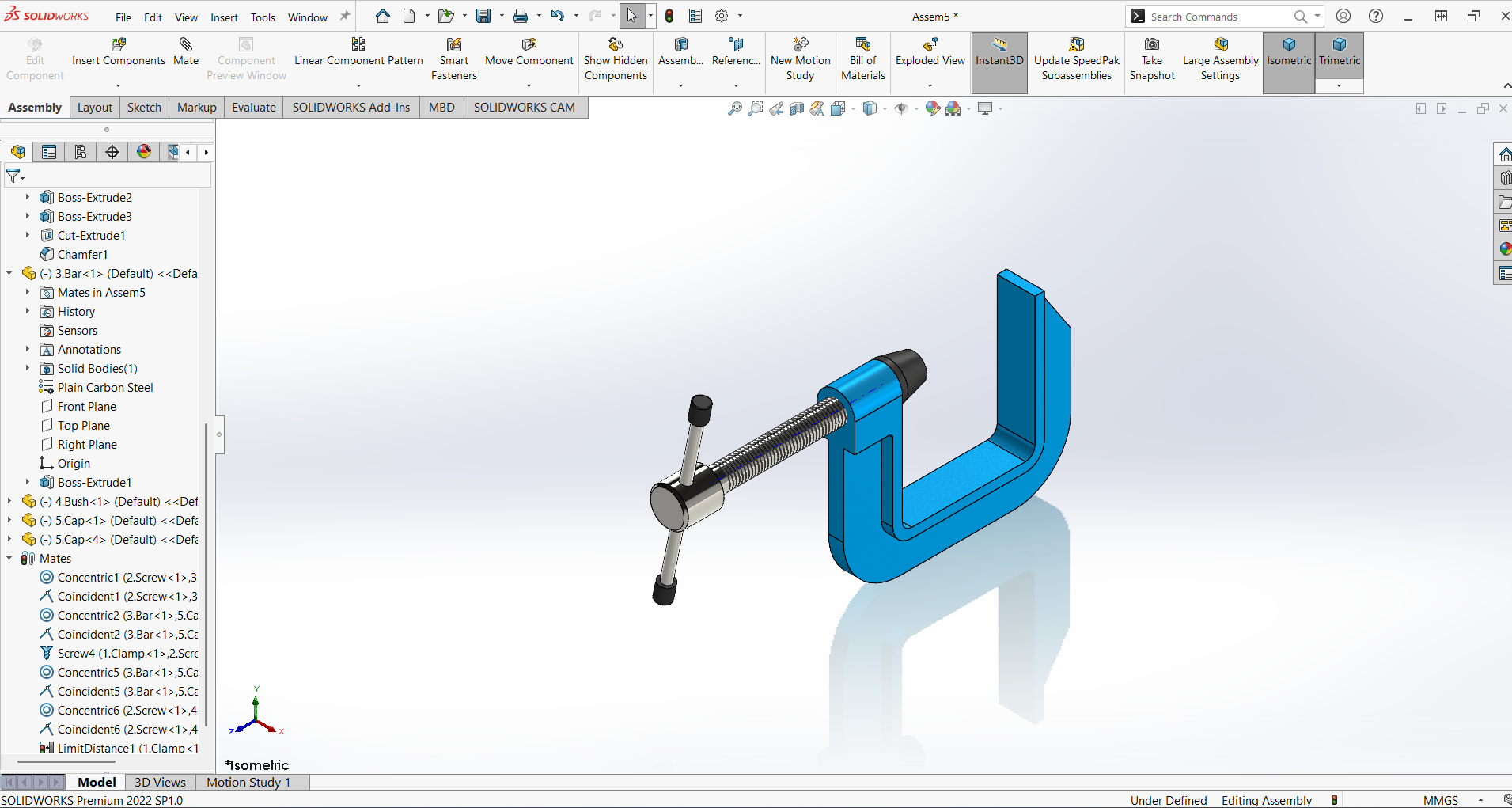This screenshot has height=808, width=1512.
Task: Expand the Boss-Extrude2 feature node
Action: click(x=27, y=198)
